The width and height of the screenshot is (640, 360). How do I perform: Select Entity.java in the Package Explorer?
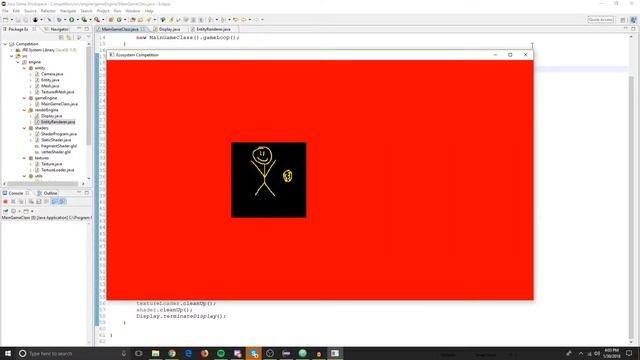pyautogui.click(x=50, y=80)
